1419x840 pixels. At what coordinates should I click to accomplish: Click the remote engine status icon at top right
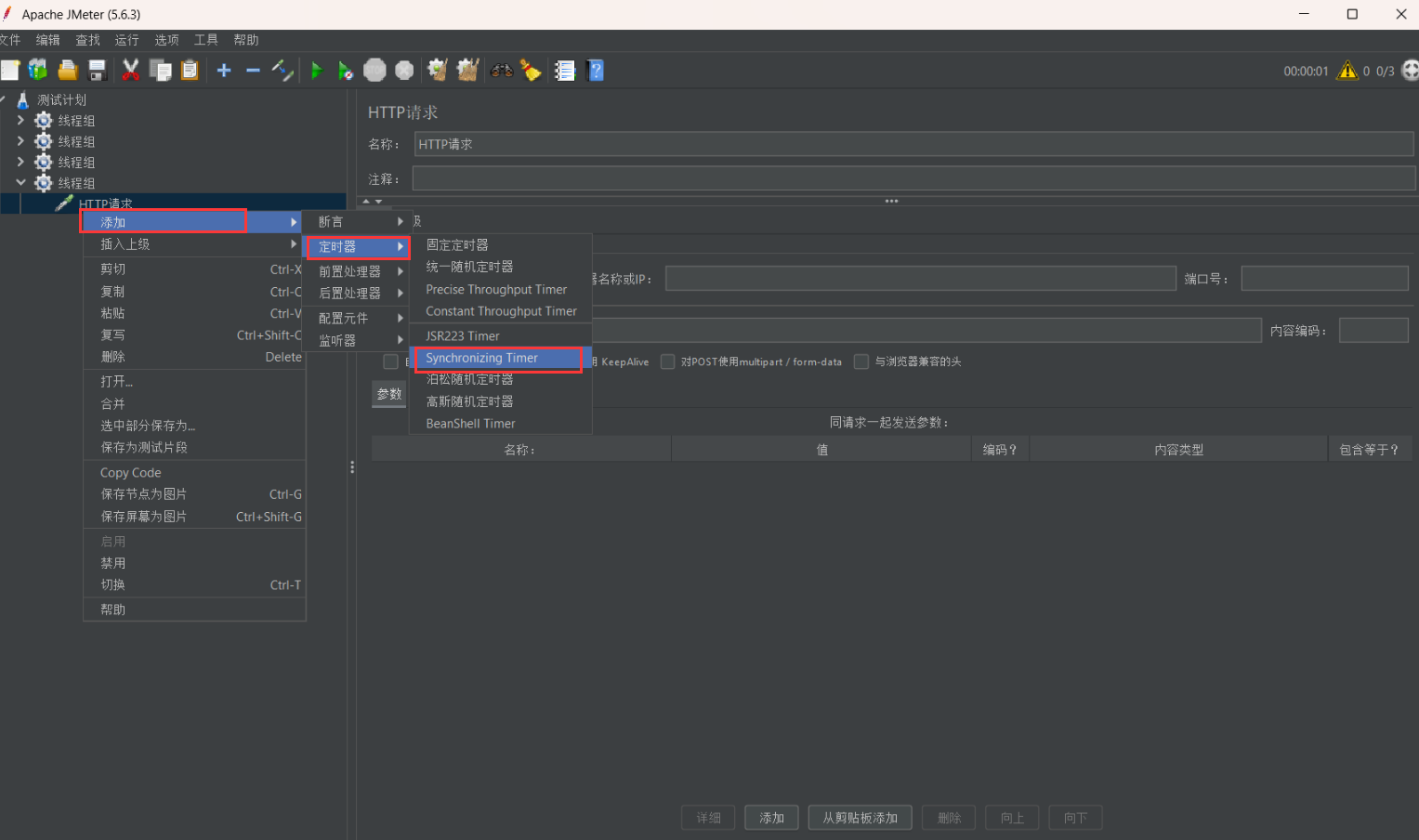(x=1410, y=71)
